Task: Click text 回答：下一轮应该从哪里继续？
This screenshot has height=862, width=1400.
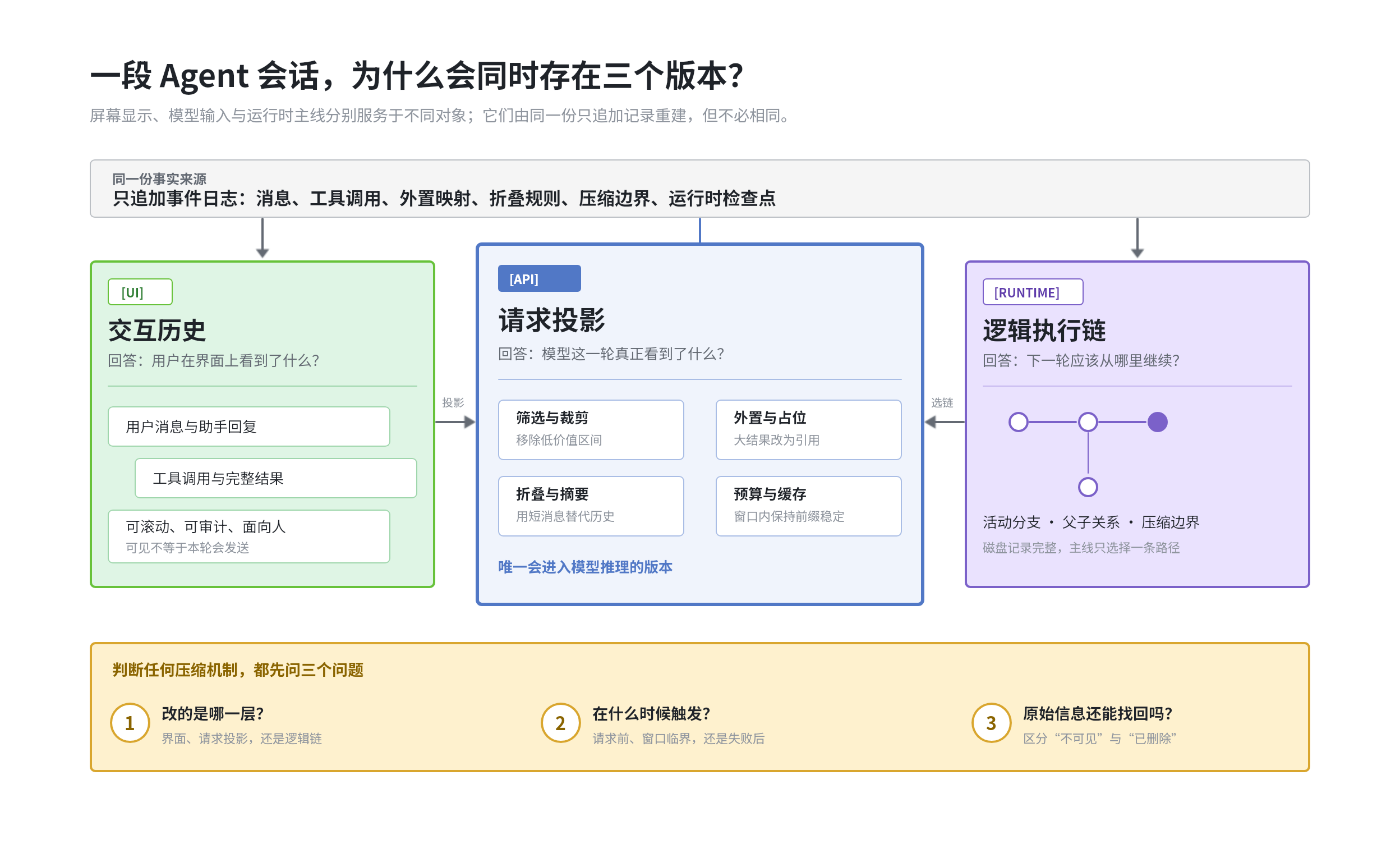Action: [x=1081, y=360]
